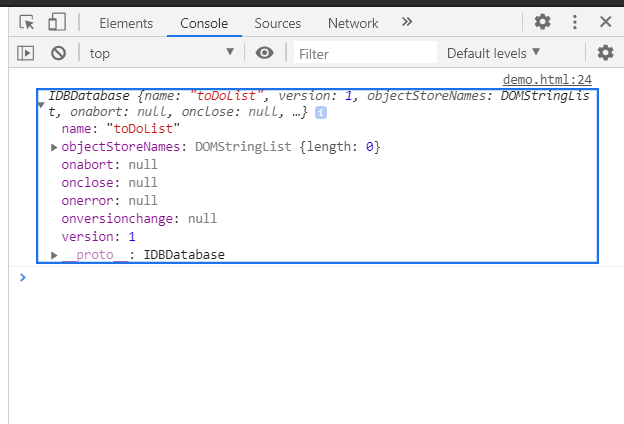Focus the Filter input field
The width and height of the screenshot is (624, 424).
(365, 53)
